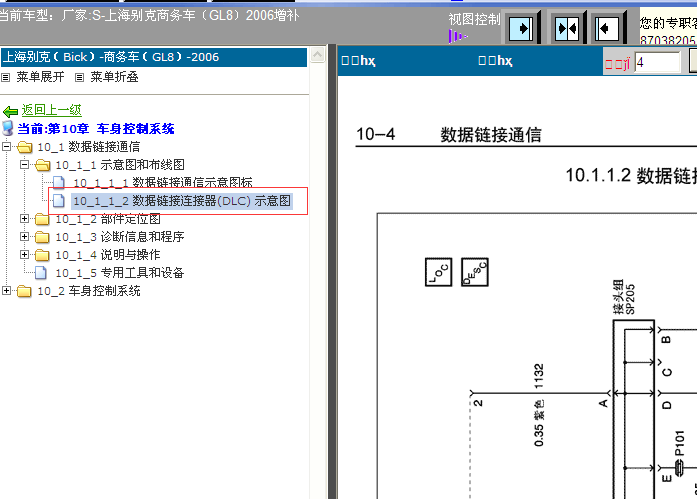Screen dimensions: 697x499
Task: Expand all menus via 菜单展开
Action: click(x=40, y=77)
